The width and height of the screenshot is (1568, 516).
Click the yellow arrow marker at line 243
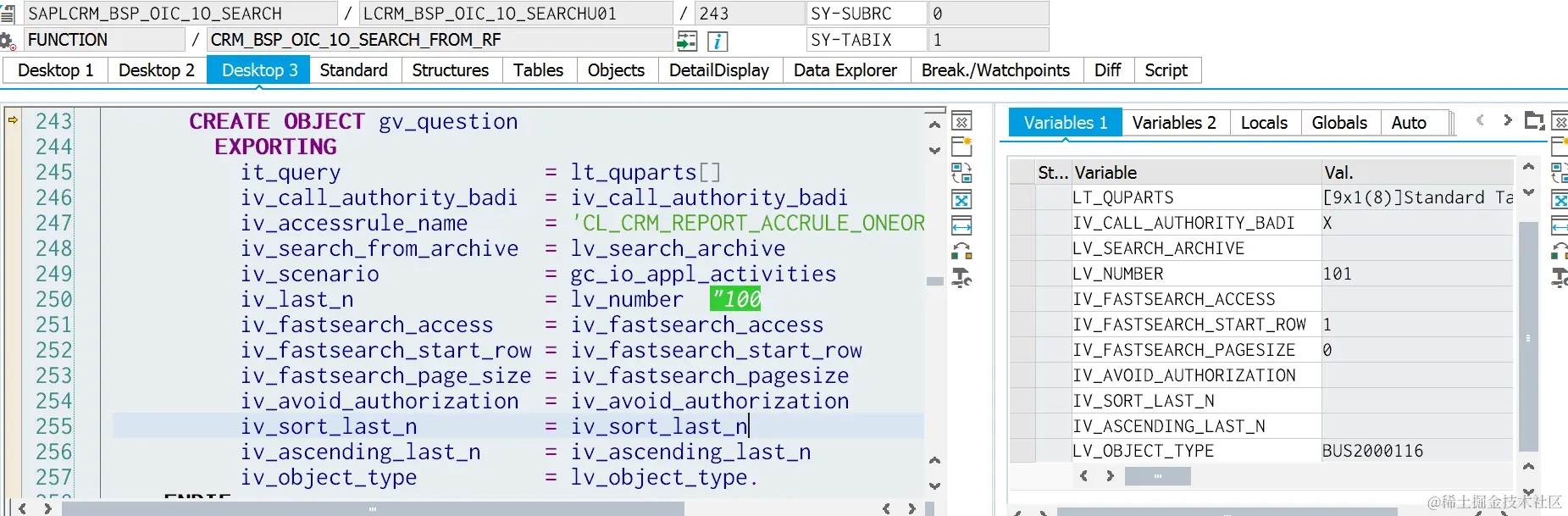(x=13, y=120)
